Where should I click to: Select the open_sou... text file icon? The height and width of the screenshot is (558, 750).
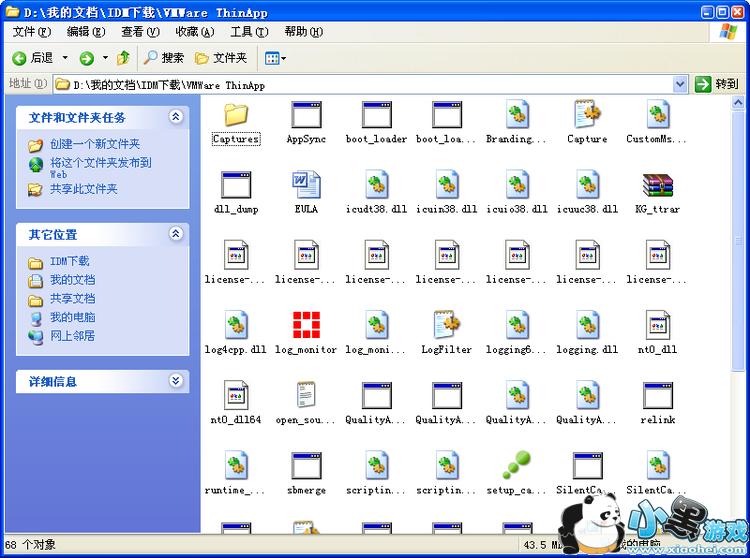click(306, 395)
